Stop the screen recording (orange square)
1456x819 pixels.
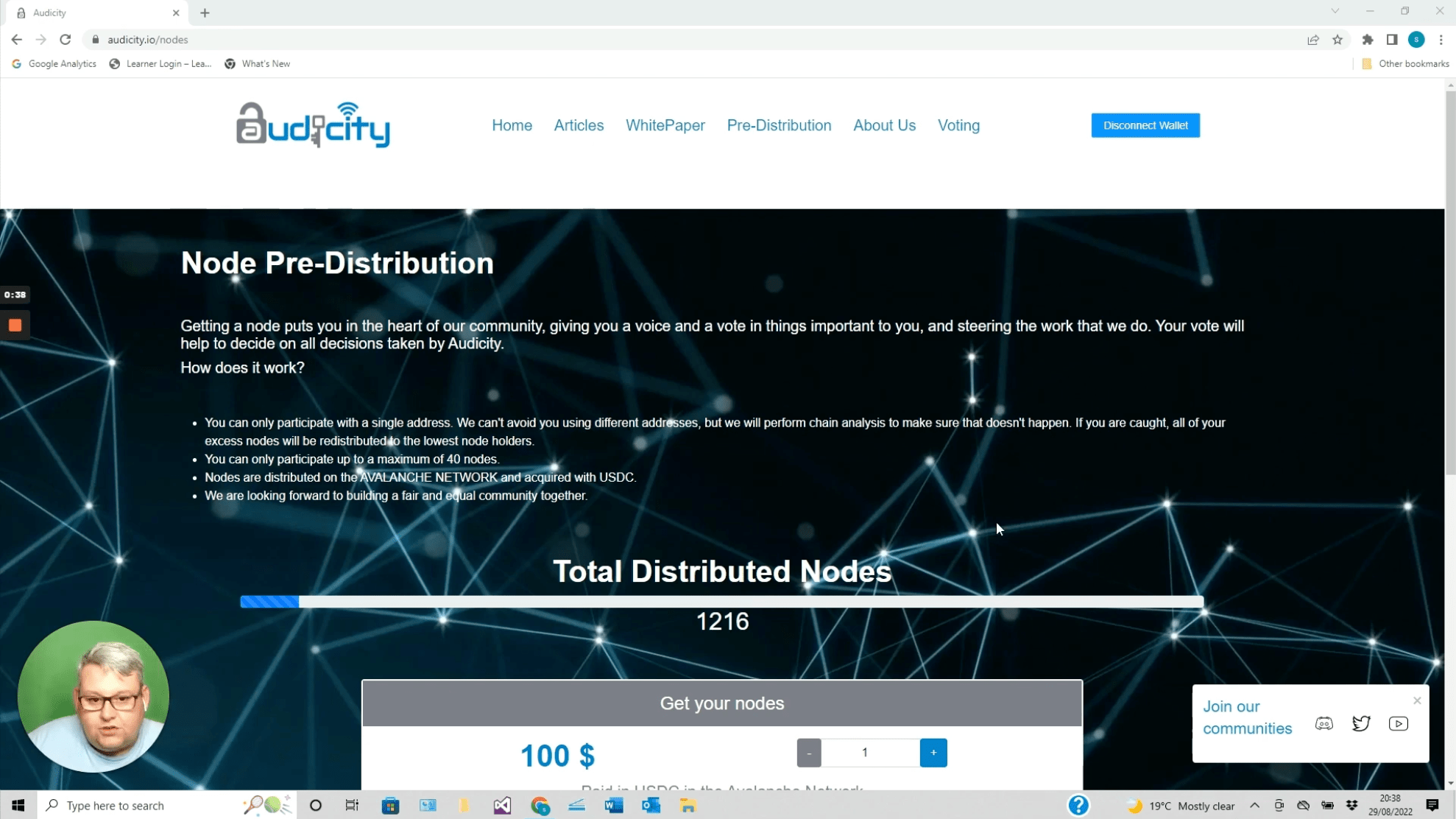click(x=15, y=325)
